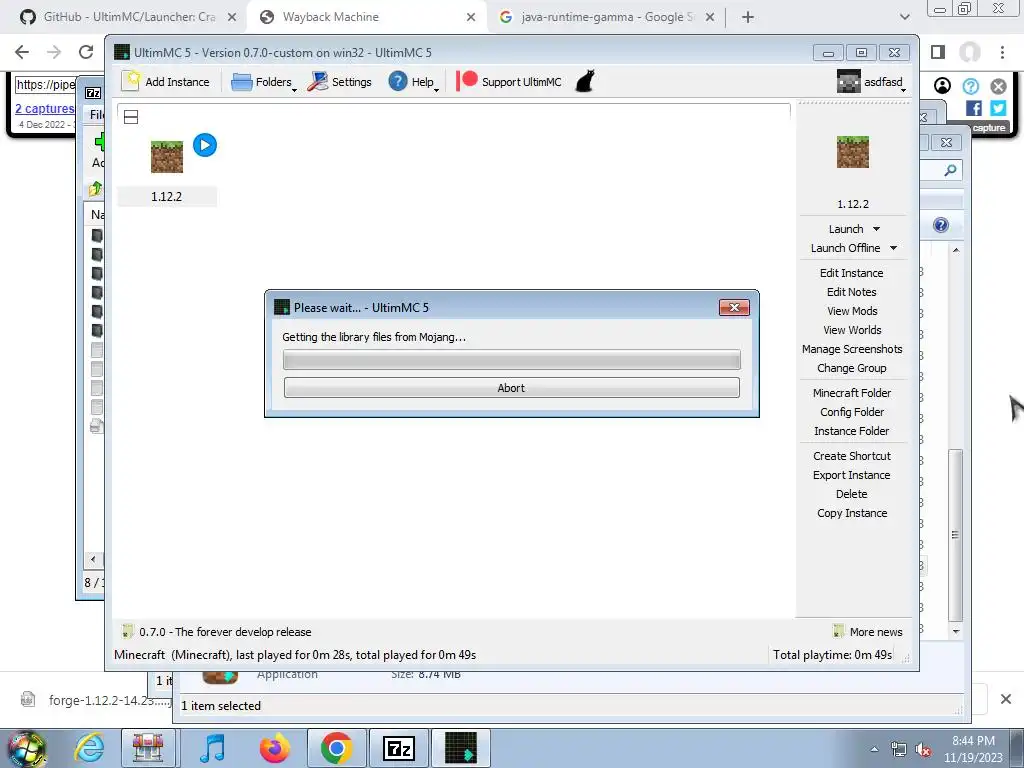Open Firefox from taskbar
1024x768 pixels.
point(275,748)
